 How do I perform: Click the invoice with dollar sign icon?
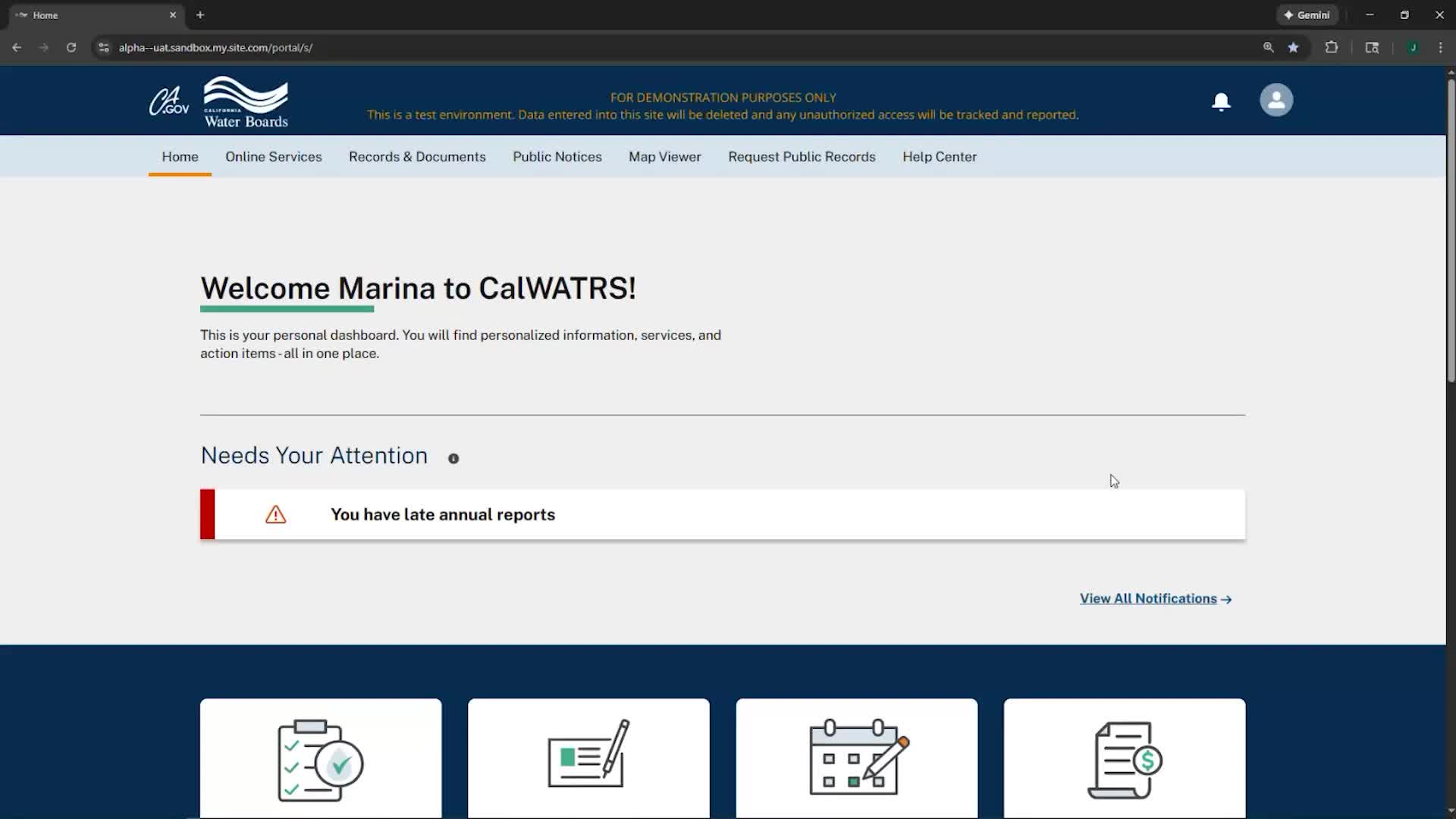coord(1125,758)
